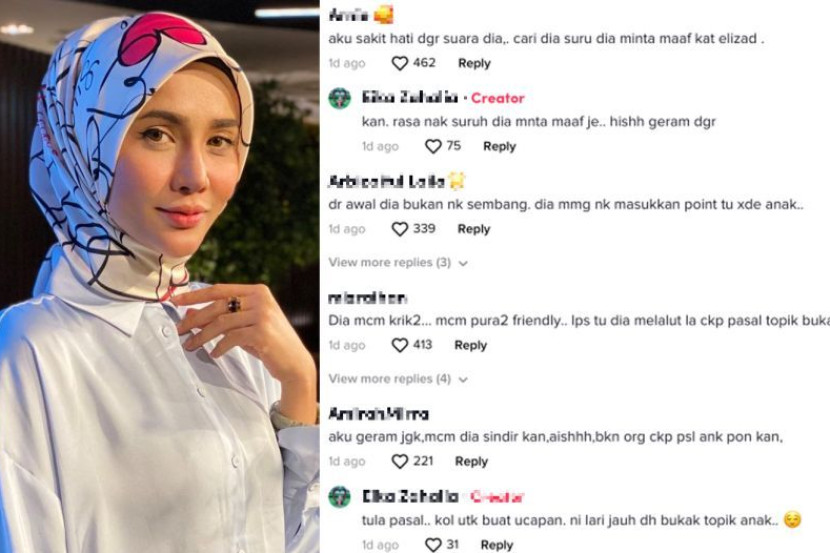This screenshot has width=830, height=553.
Task: Reply to 'Dia mcm krik2' comment
Action: pos(471,346)
